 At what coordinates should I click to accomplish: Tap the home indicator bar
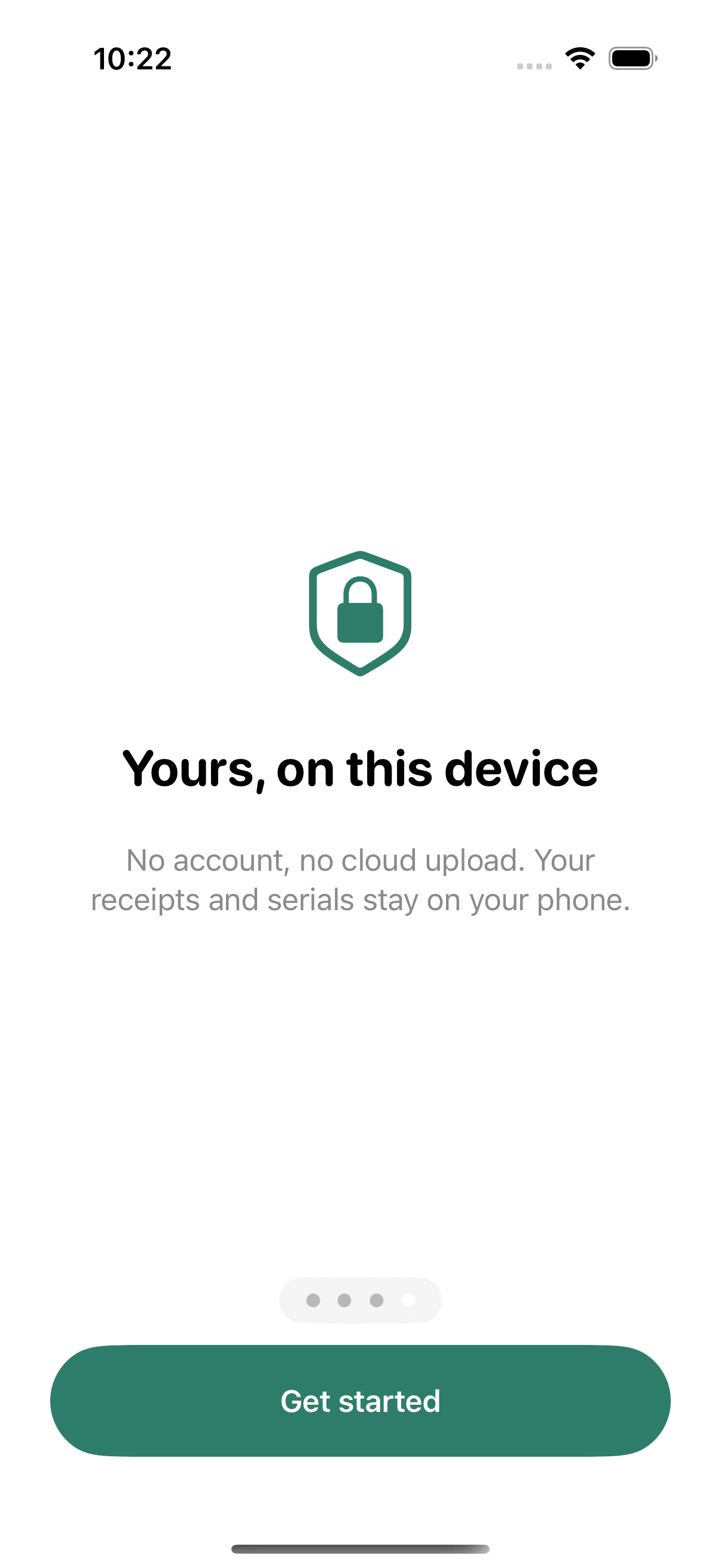(360, 1548)
